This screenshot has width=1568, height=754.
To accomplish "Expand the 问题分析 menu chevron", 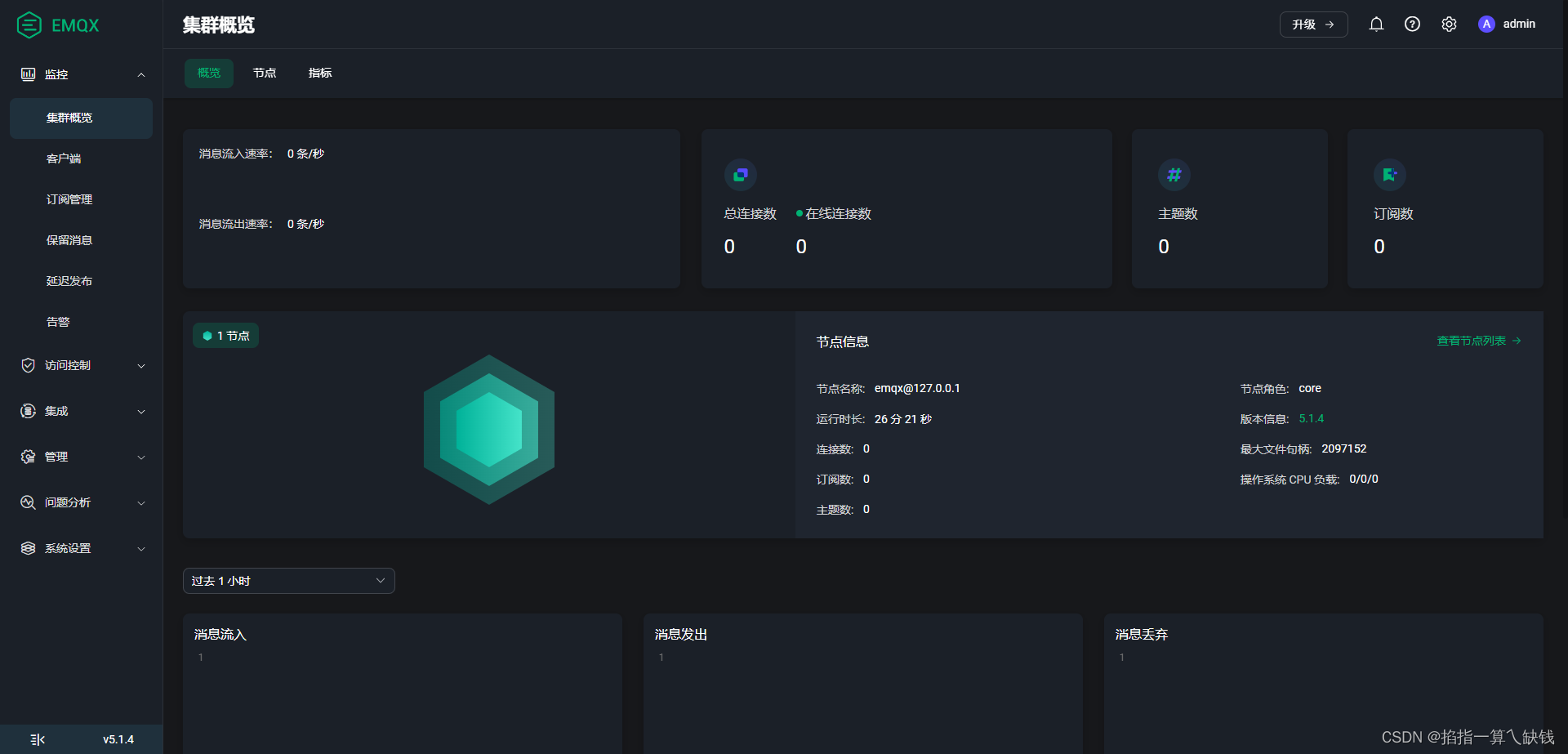I will pyautogui.click(x=141, y=502).
